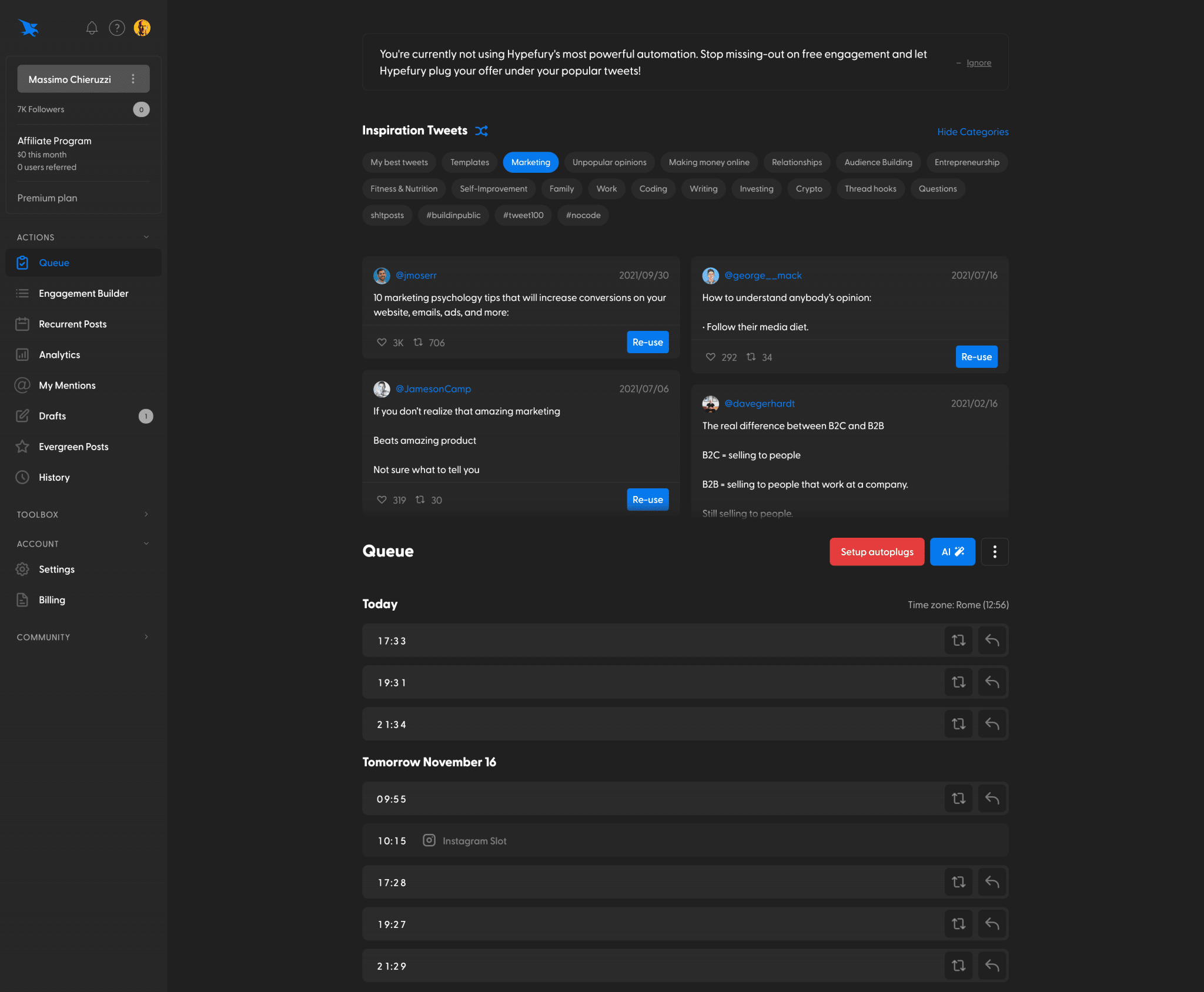Click the Hypefury bird logo
This screenshot has width=1204, height=992.
(x=28, y=28)
